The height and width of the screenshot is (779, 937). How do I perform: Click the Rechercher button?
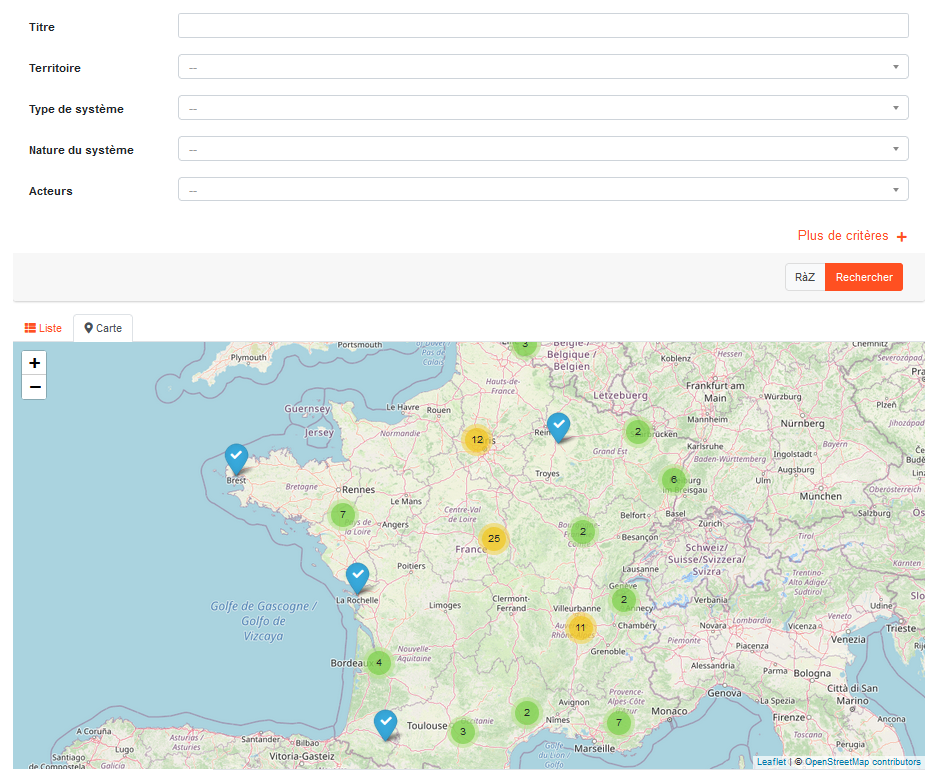tap(863, 277)
